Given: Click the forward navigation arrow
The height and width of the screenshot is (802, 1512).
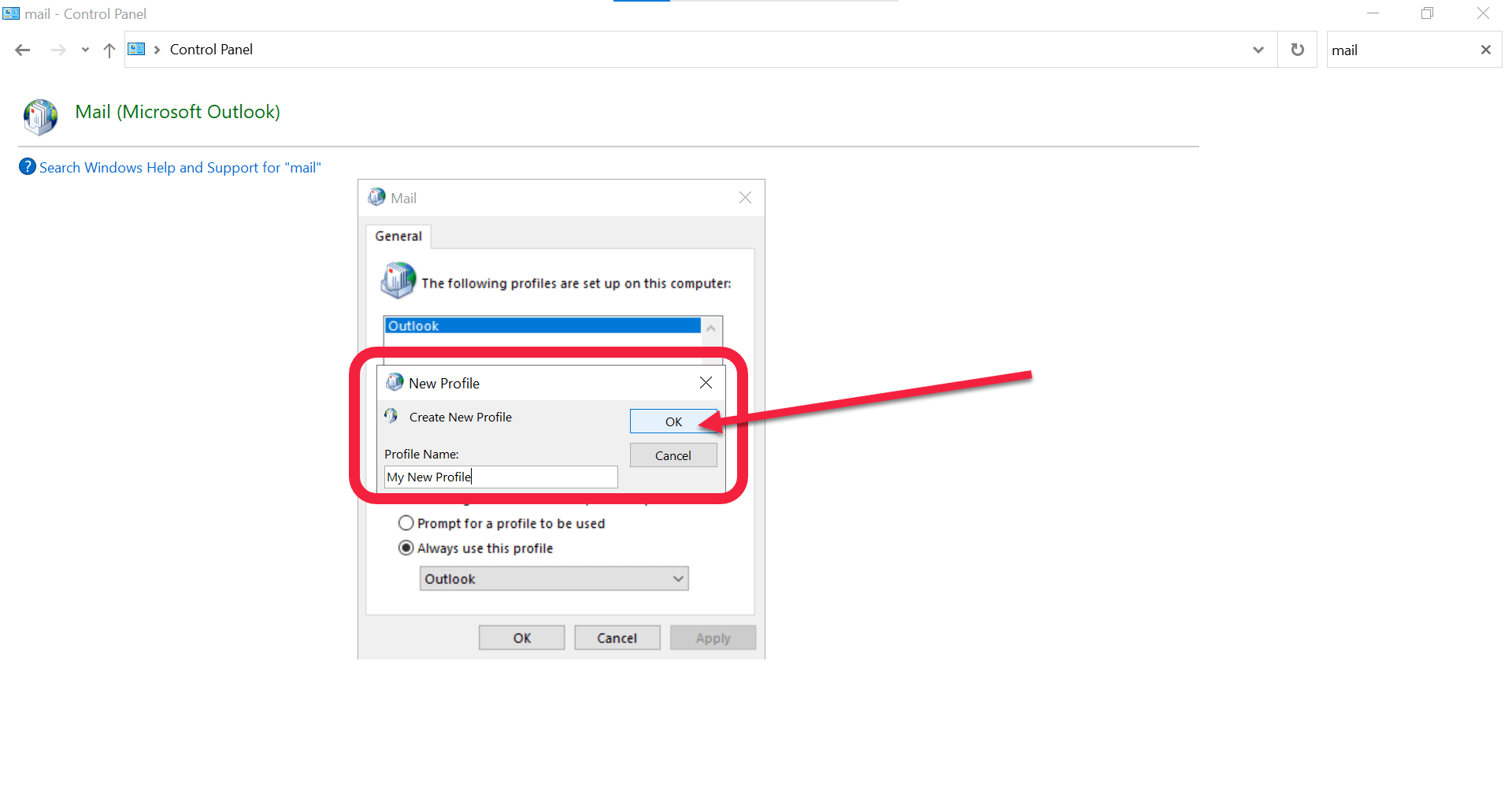Looking at the screenshot, I should coord(58,50).
